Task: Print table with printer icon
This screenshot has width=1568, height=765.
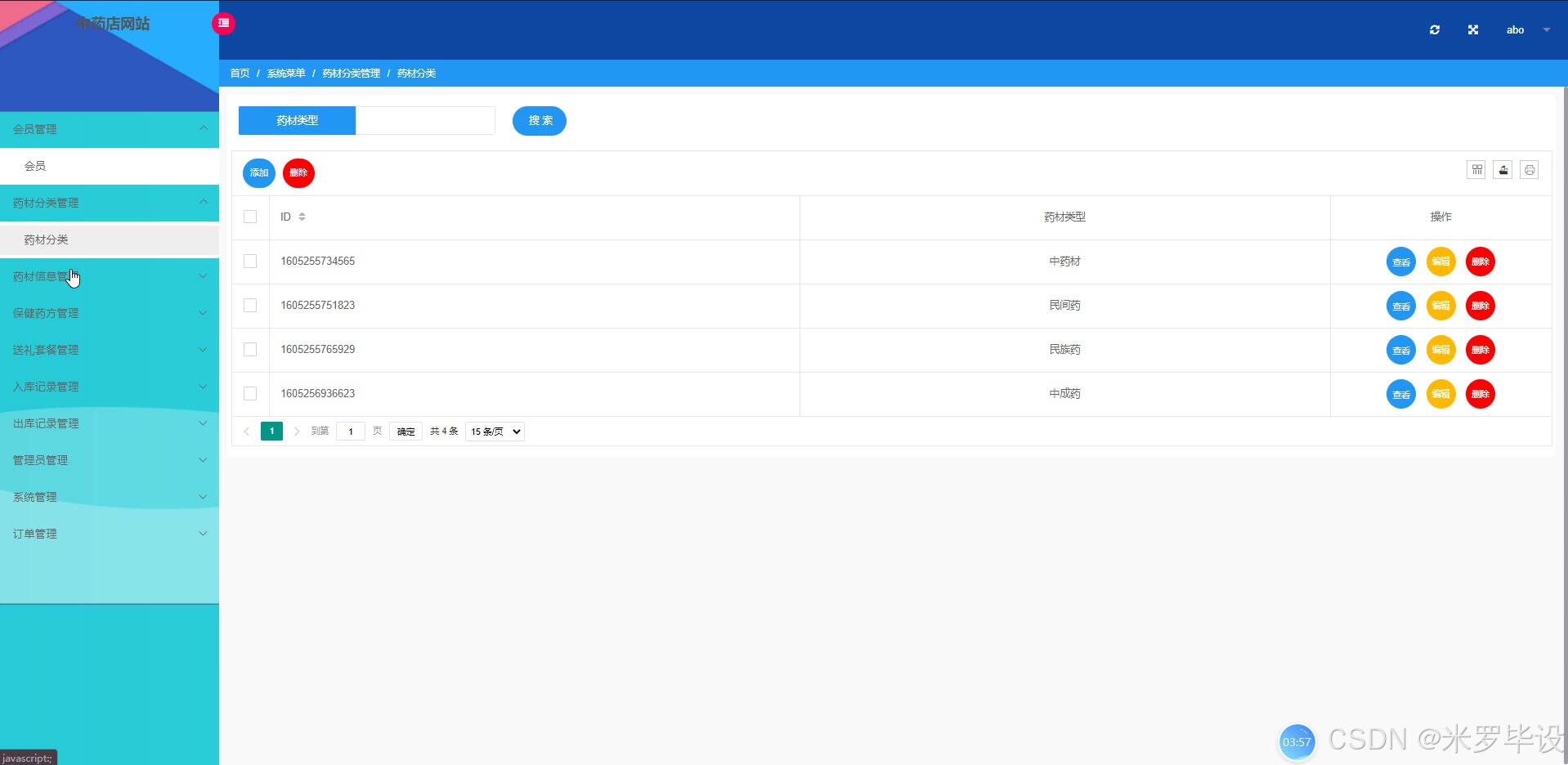Action: 1530,170
